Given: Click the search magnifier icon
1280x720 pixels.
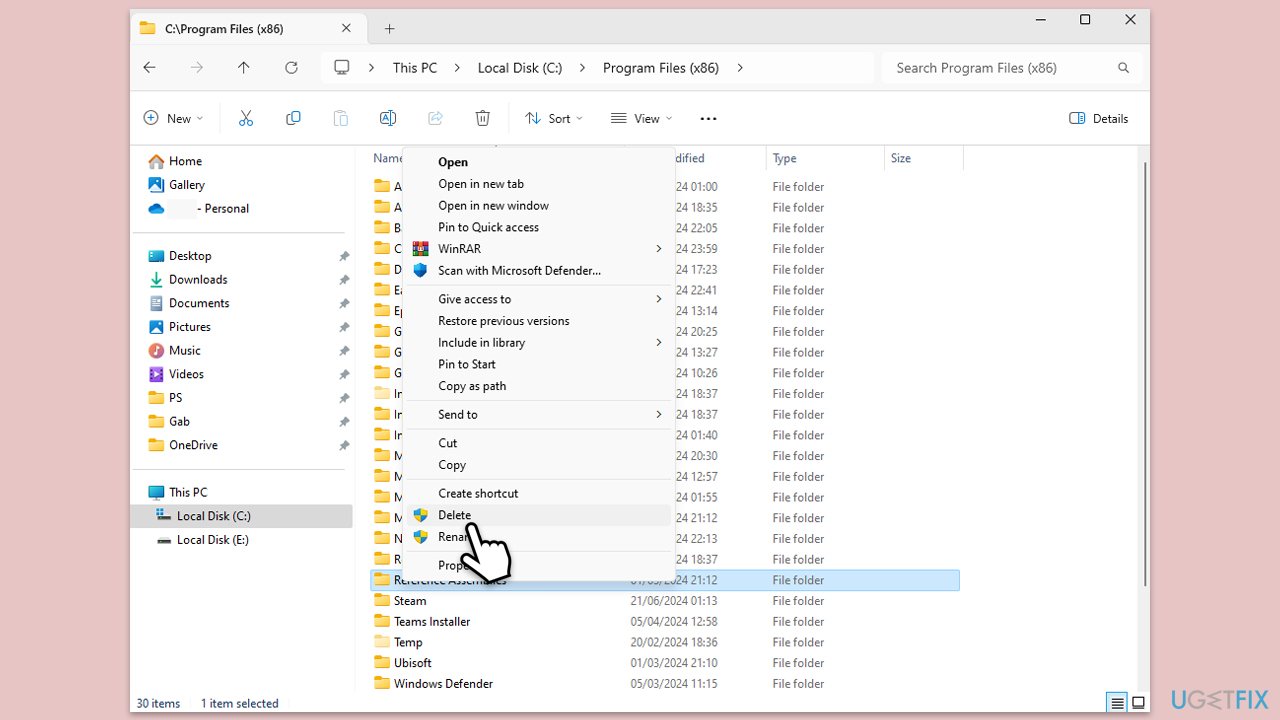Looking at the screenshot, I should 1123,68.
